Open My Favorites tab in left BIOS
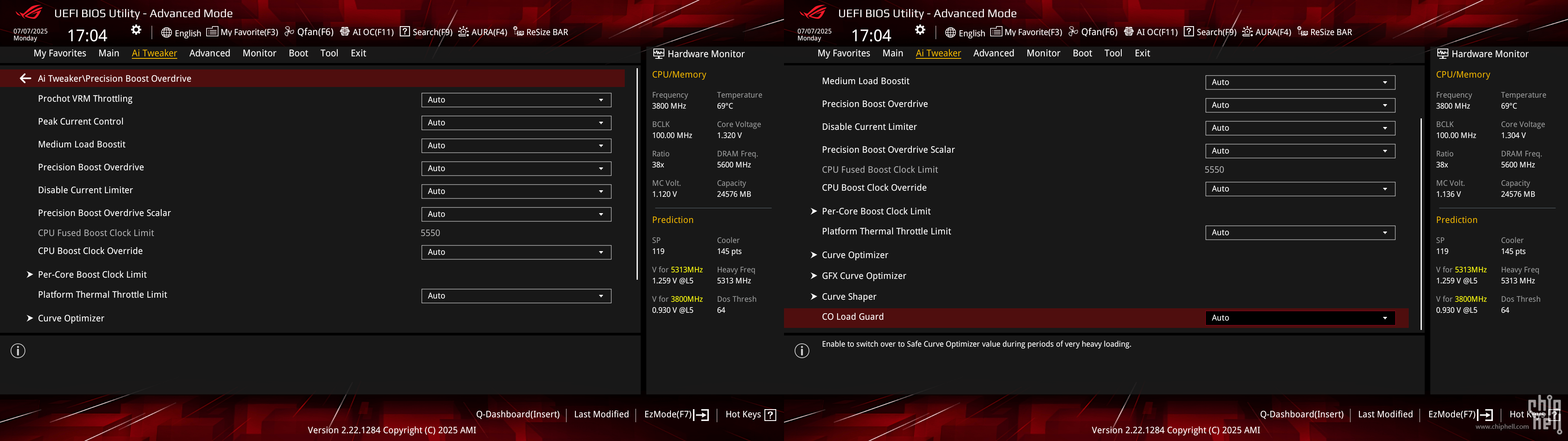 pyautogui.click(x=60, y=53)
